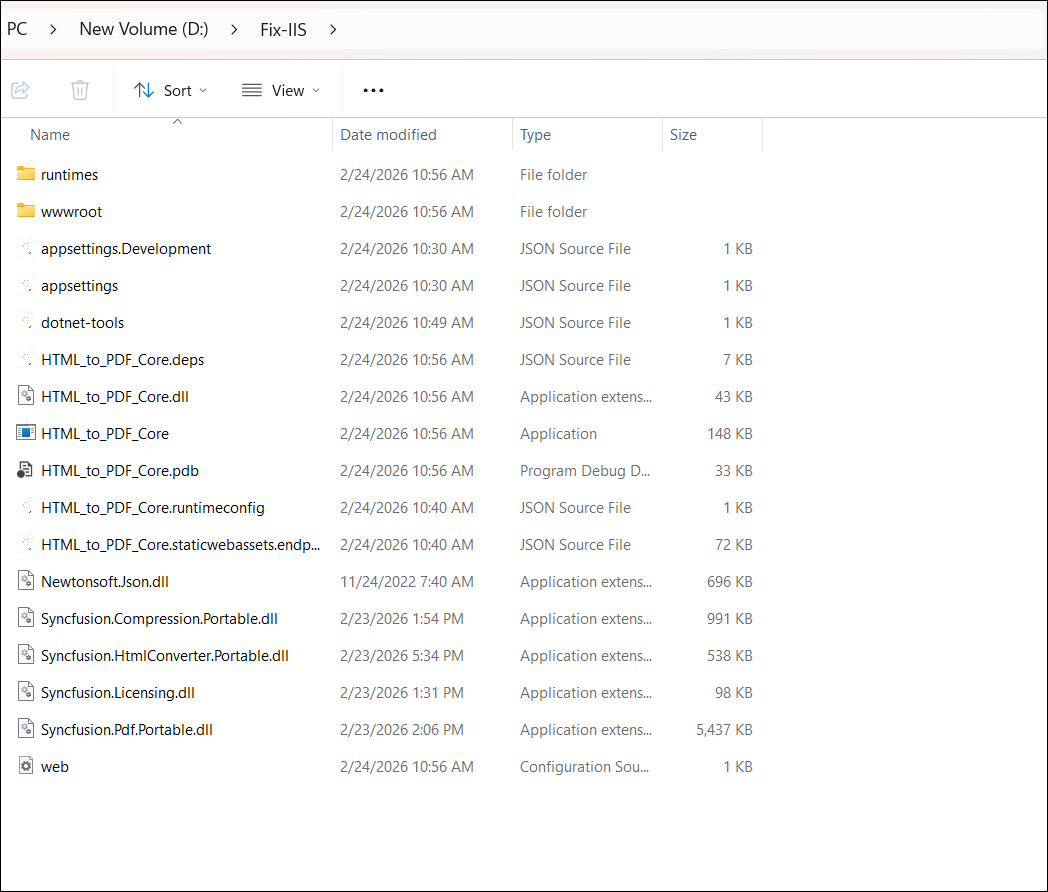This screenshot has width=1048, height=892.
Task: Select the Syncfusion.Licensing.dll file name
Action: (x=118, y=693)
